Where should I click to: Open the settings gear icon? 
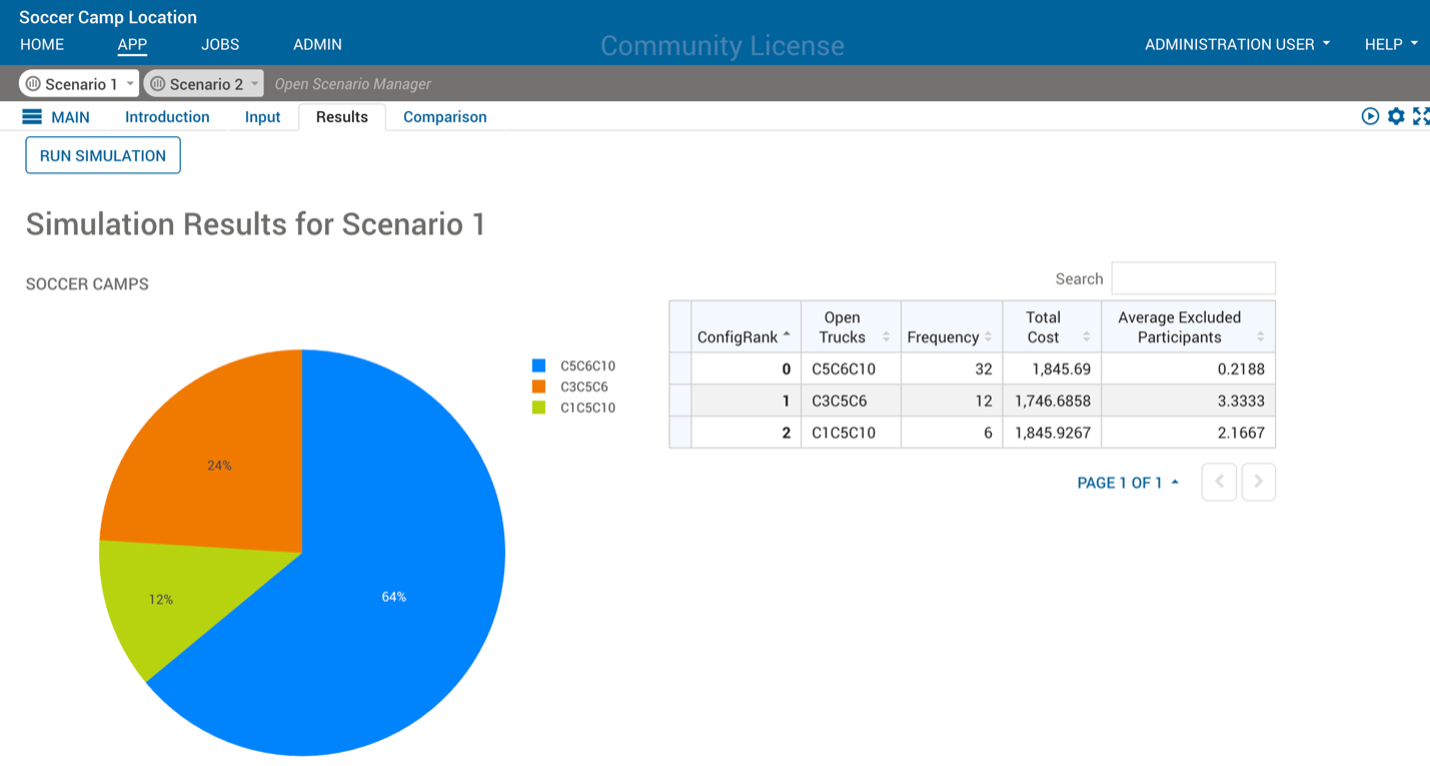tap(1396, 117)
